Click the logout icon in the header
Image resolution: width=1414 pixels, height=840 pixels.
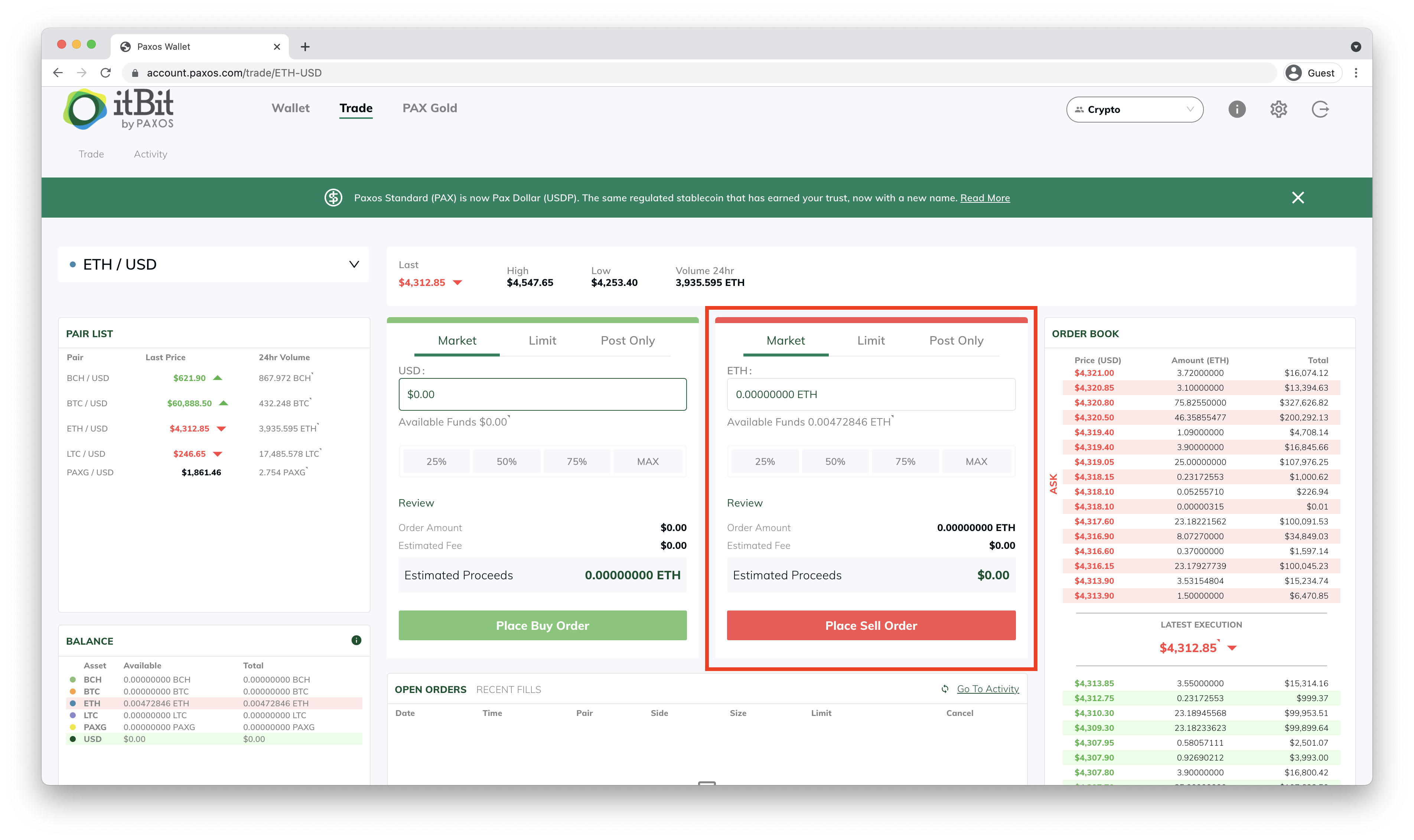(x=1320, y=109)
